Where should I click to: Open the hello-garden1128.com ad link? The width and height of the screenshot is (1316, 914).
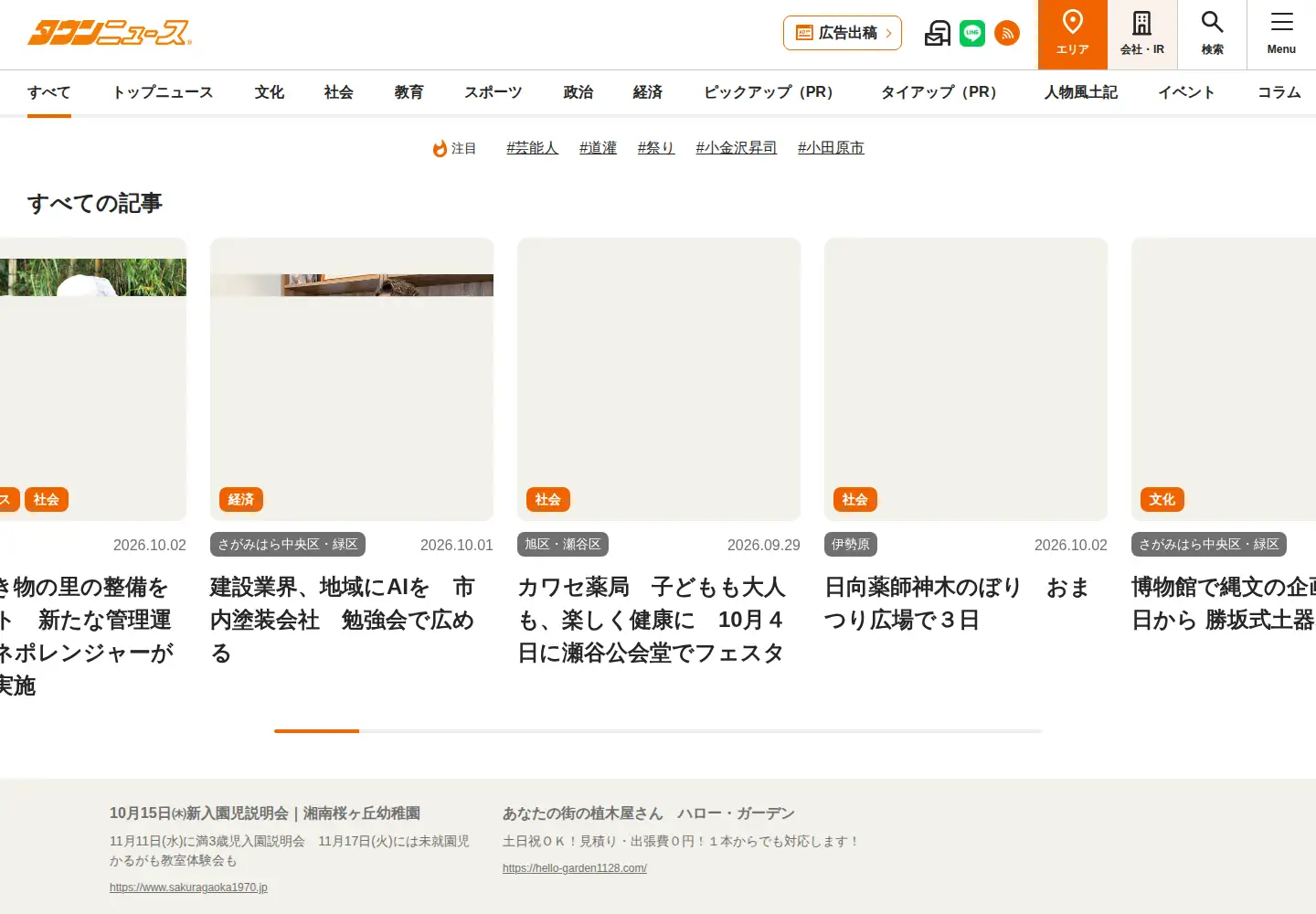[575, 868]
